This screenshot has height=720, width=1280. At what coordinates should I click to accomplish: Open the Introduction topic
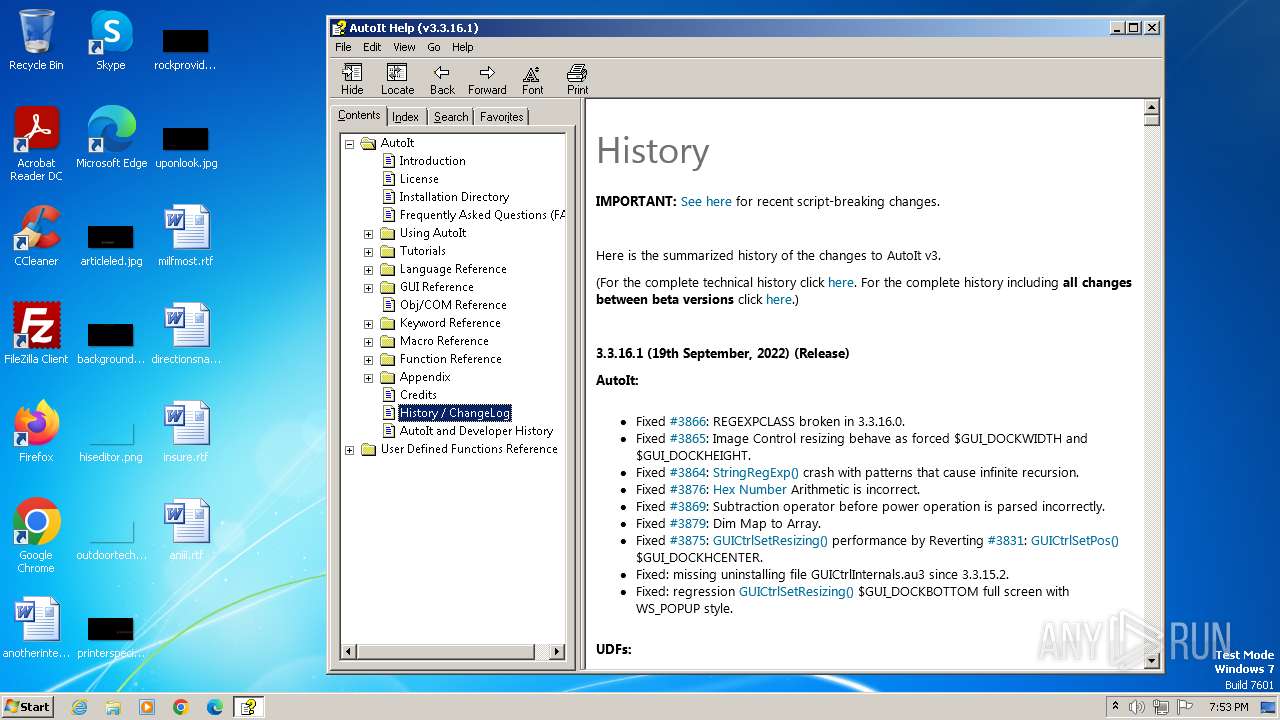coord(432,161)
